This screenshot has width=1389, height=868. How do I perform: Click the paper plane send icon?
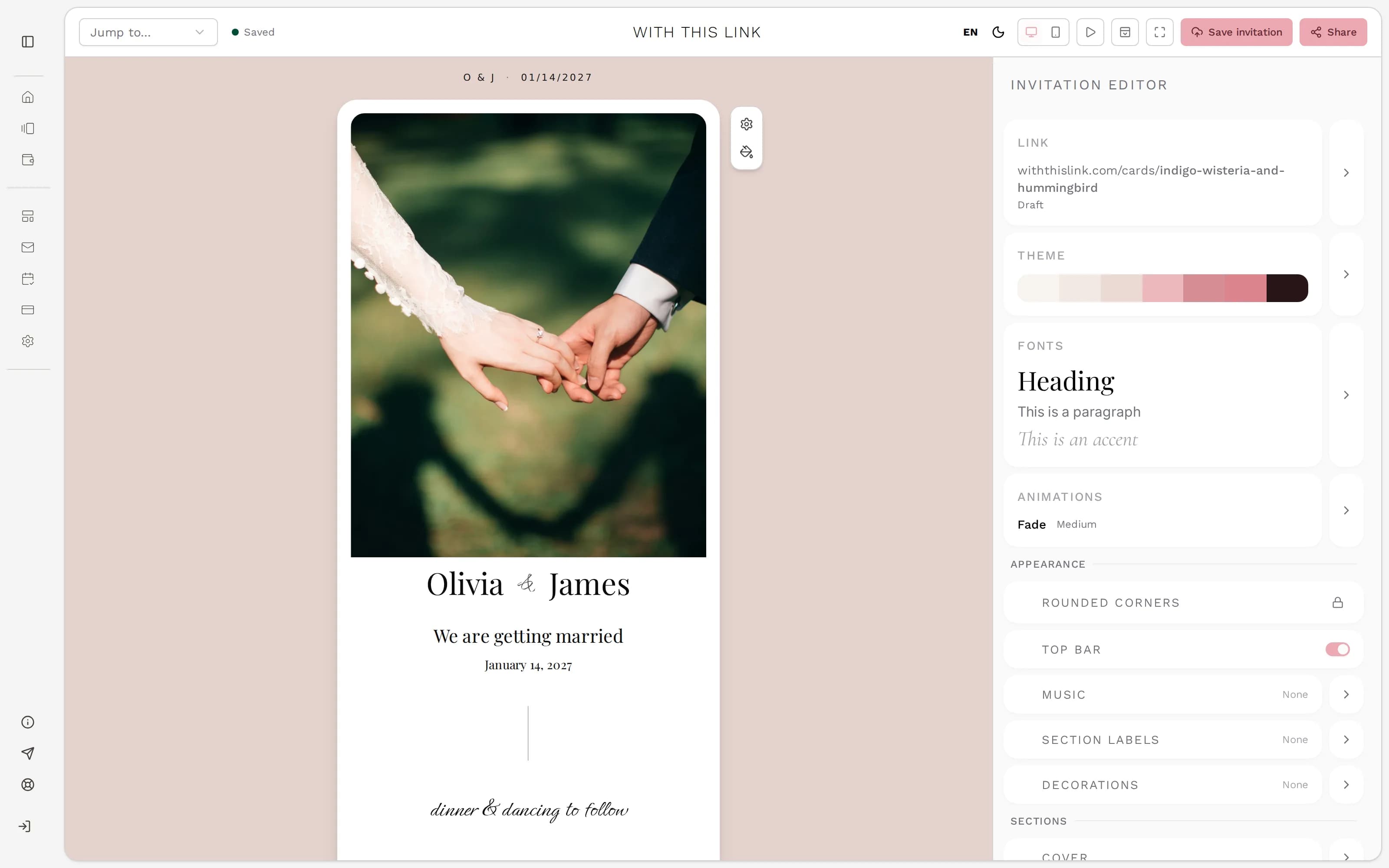(x=27, y=753)
